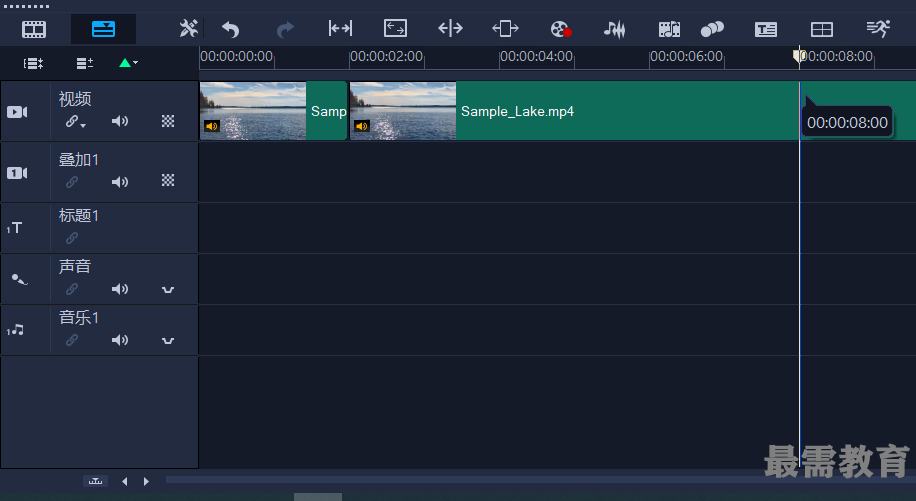Click the playhead marker at 00:00:08:00
Image resolution: width=916 pixels, height=501 pixels.
[x=799, y=56]
